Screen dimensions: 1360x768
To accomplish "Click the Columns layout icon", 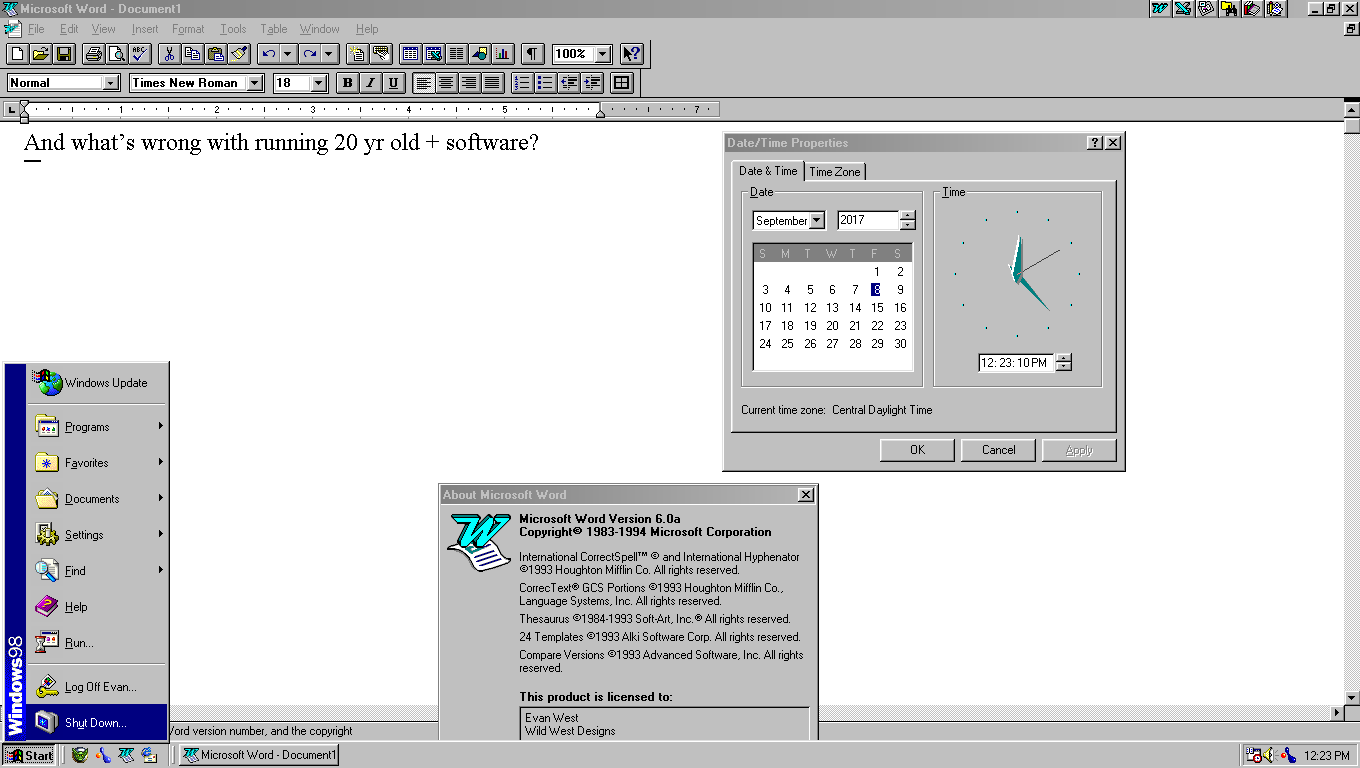I will click(456, 54).
